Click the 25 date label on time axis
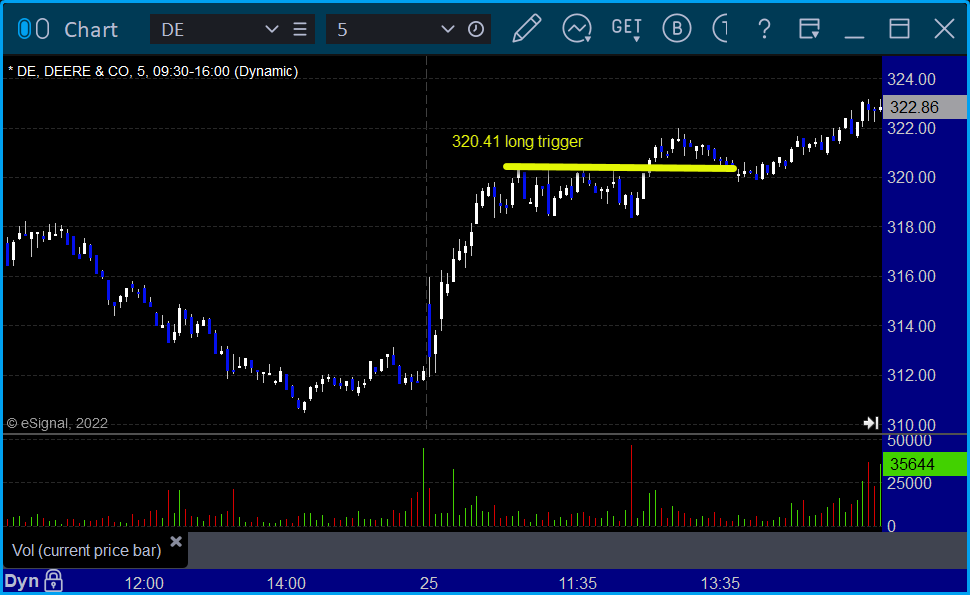This screenshot has height=595, width=970. tap(429, 583)
